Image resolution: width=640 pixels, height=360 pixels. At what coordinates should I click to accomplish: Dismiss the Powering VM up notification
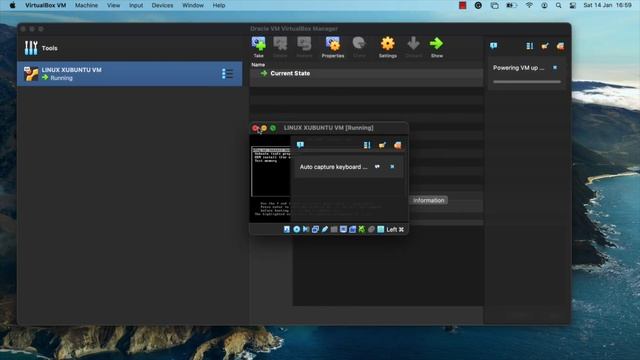pyautogui.click(x=555, y=68)
